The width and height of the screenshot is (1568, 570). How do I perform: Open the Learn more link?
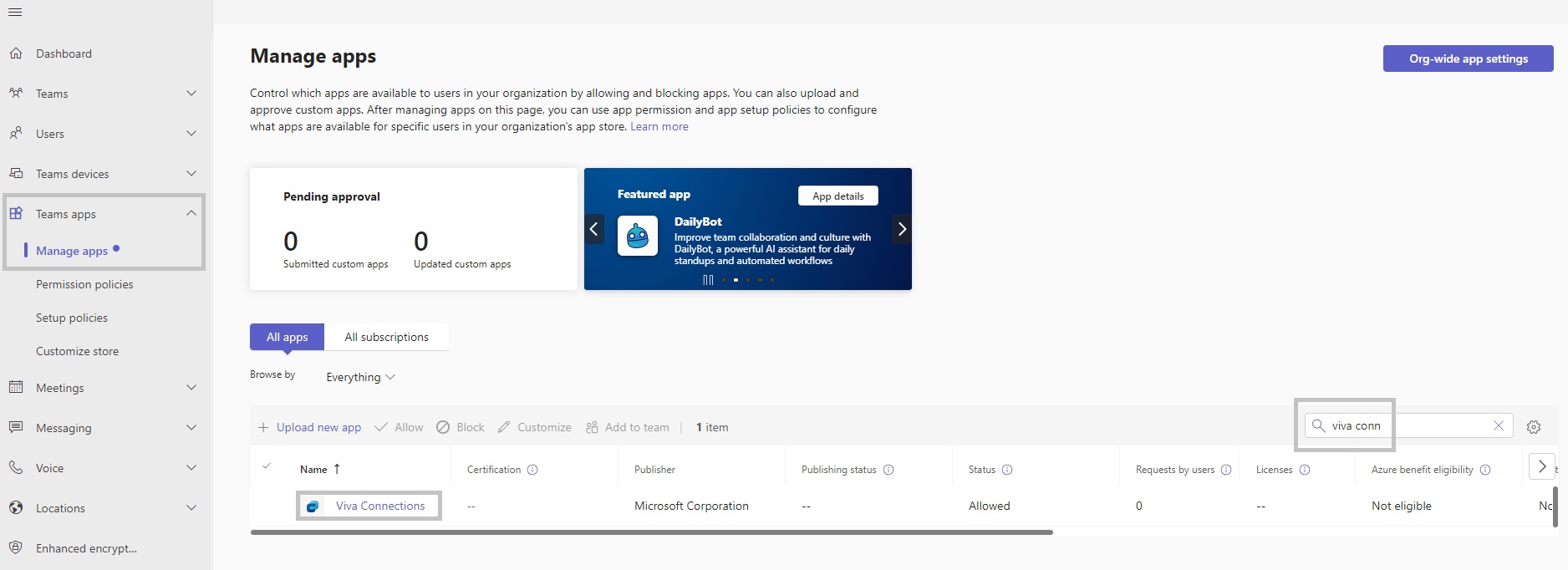pyautogui.click(x=659, y=127)
